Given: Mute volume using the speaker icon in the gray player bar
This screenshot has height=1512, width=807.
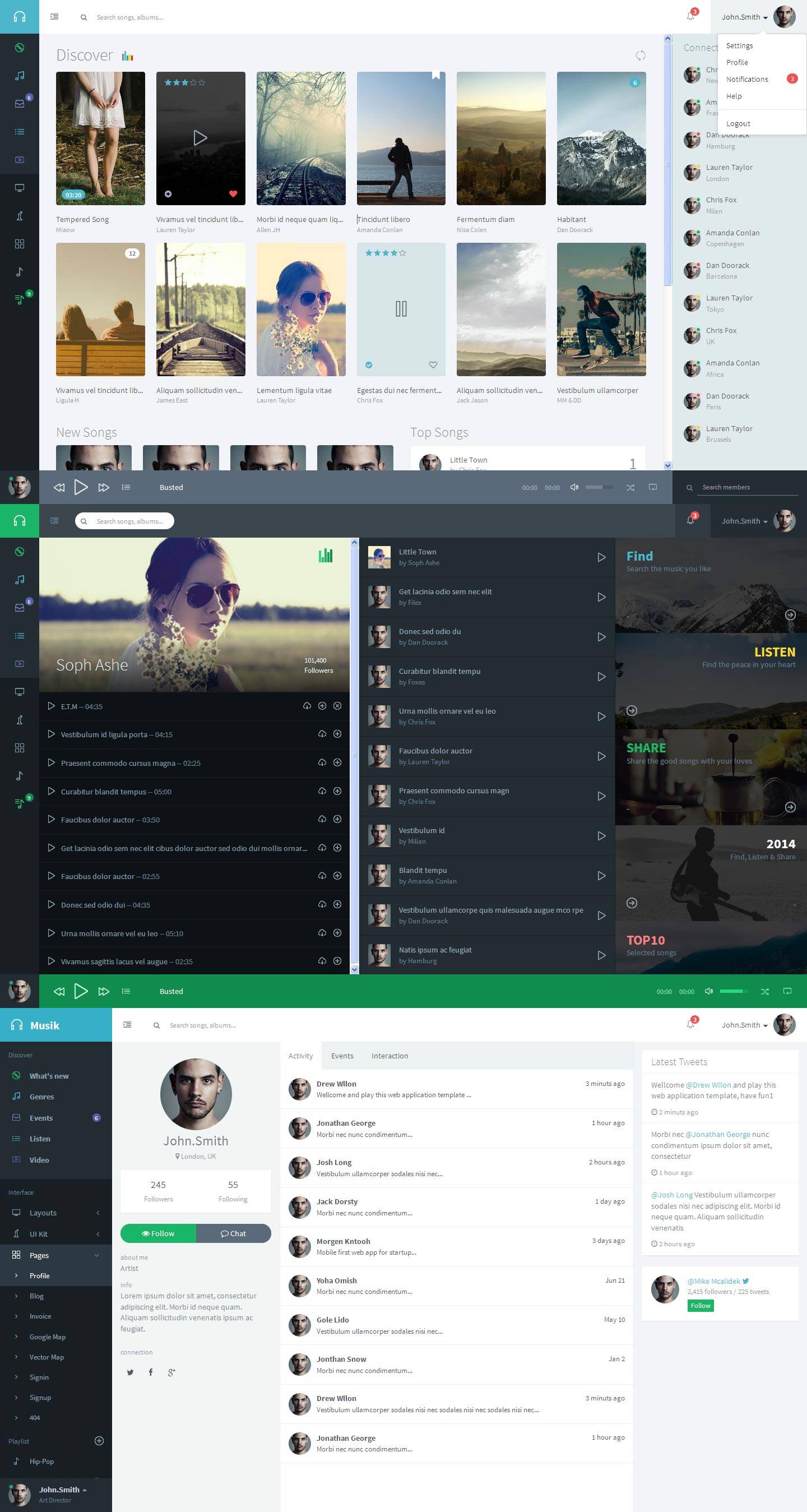Looking at the screenshot, I should (574, 487).
